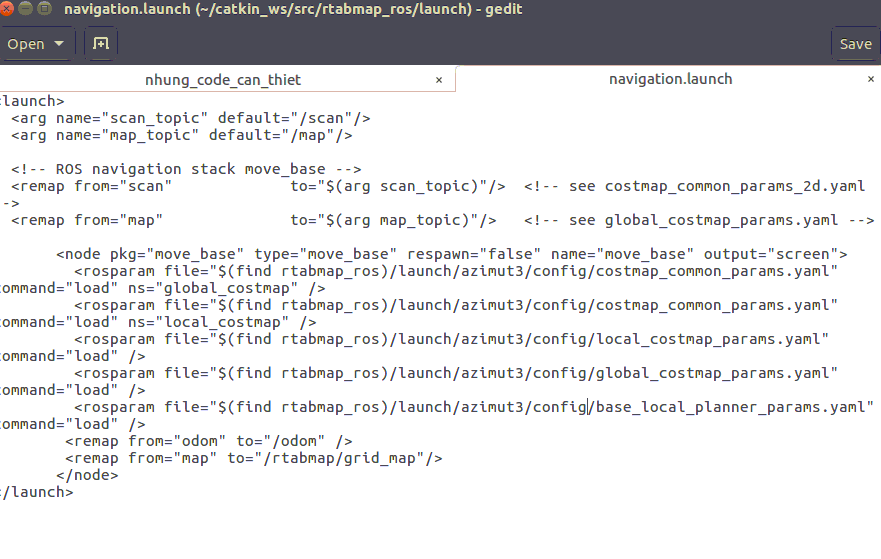Place cursor on the scan_topic arg line
Viewport: 881px width, 559px height.
pos(190,118)
